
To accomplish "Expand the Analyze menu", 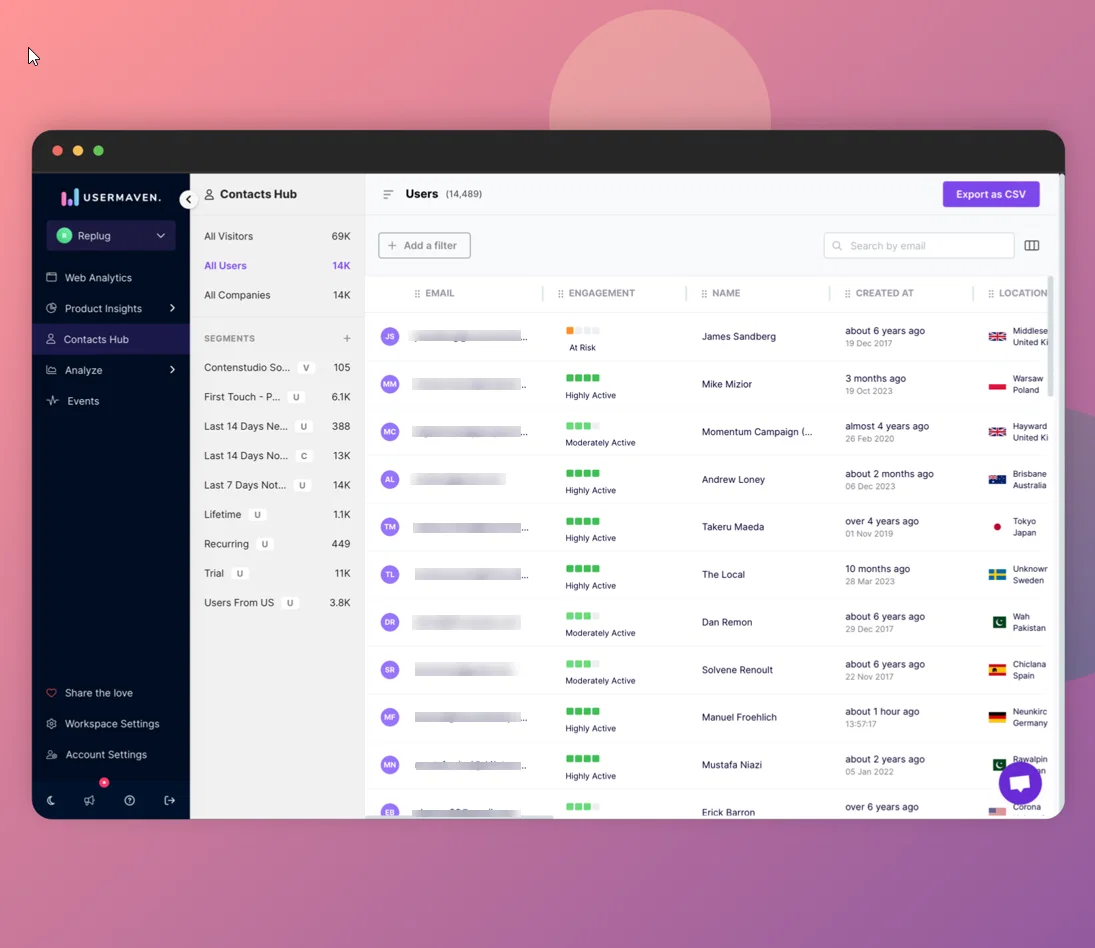I will [x=172, y=370].
